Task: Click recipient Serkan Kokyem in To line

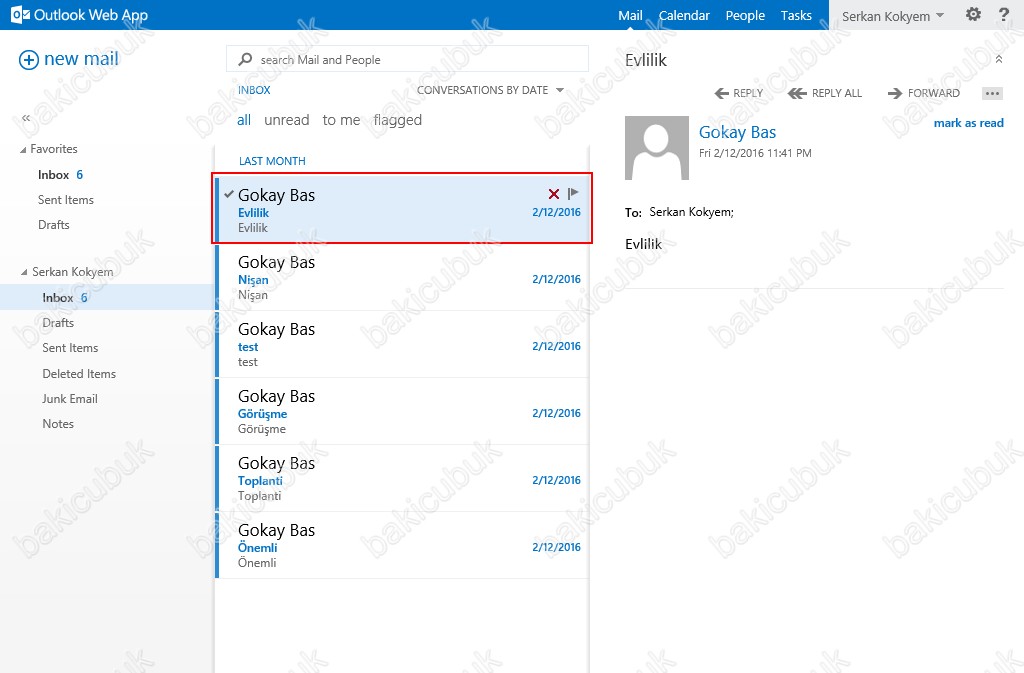Action: (692, 211)
